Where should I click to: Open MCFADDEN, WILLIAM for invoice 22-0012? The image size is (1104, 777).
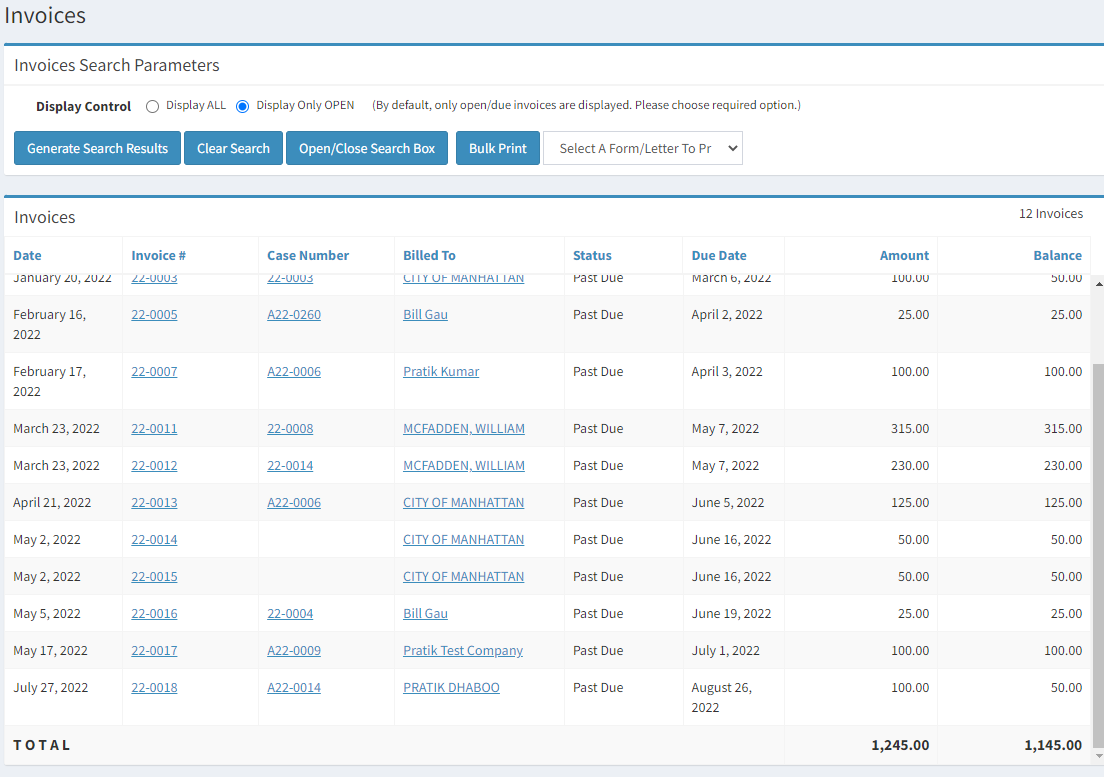click(463, 466)
